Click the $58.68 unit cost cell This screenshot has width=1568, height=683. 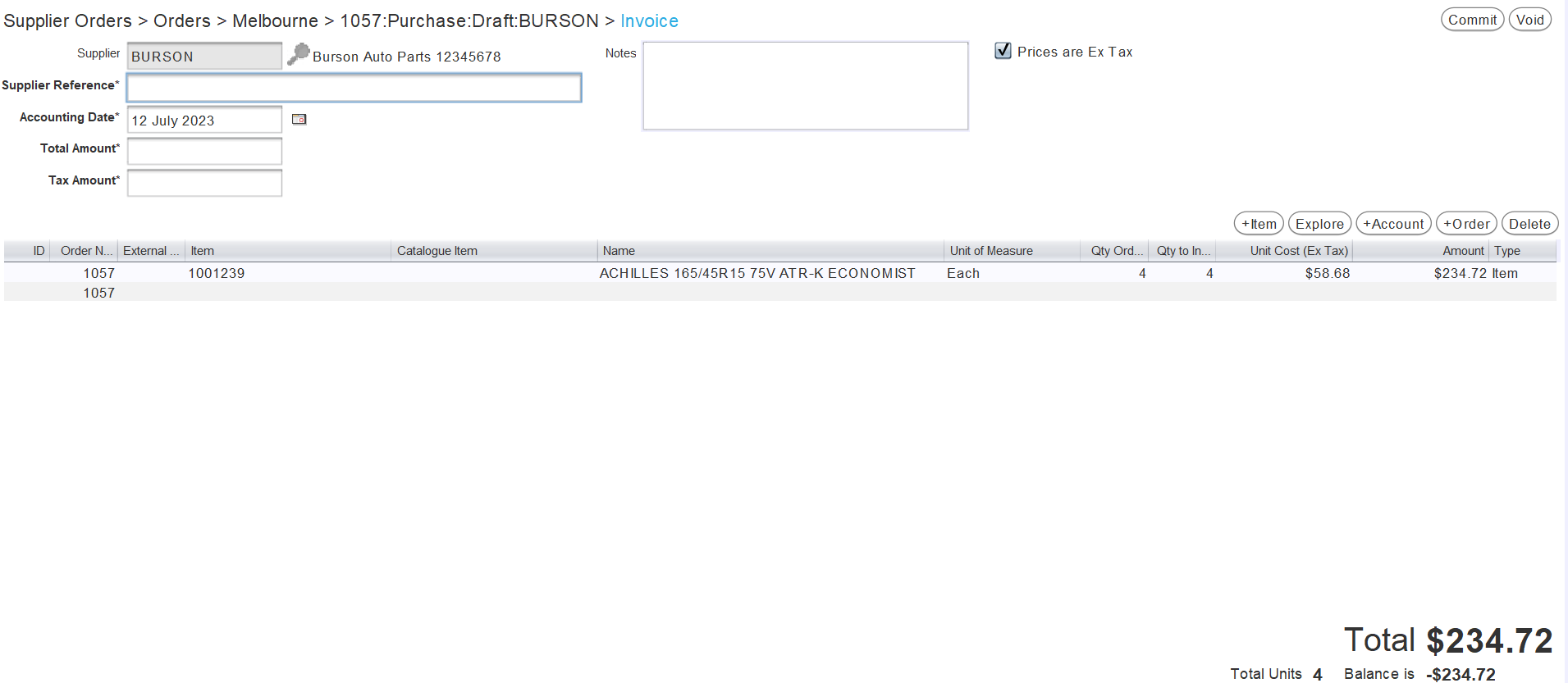point(1327,273)
